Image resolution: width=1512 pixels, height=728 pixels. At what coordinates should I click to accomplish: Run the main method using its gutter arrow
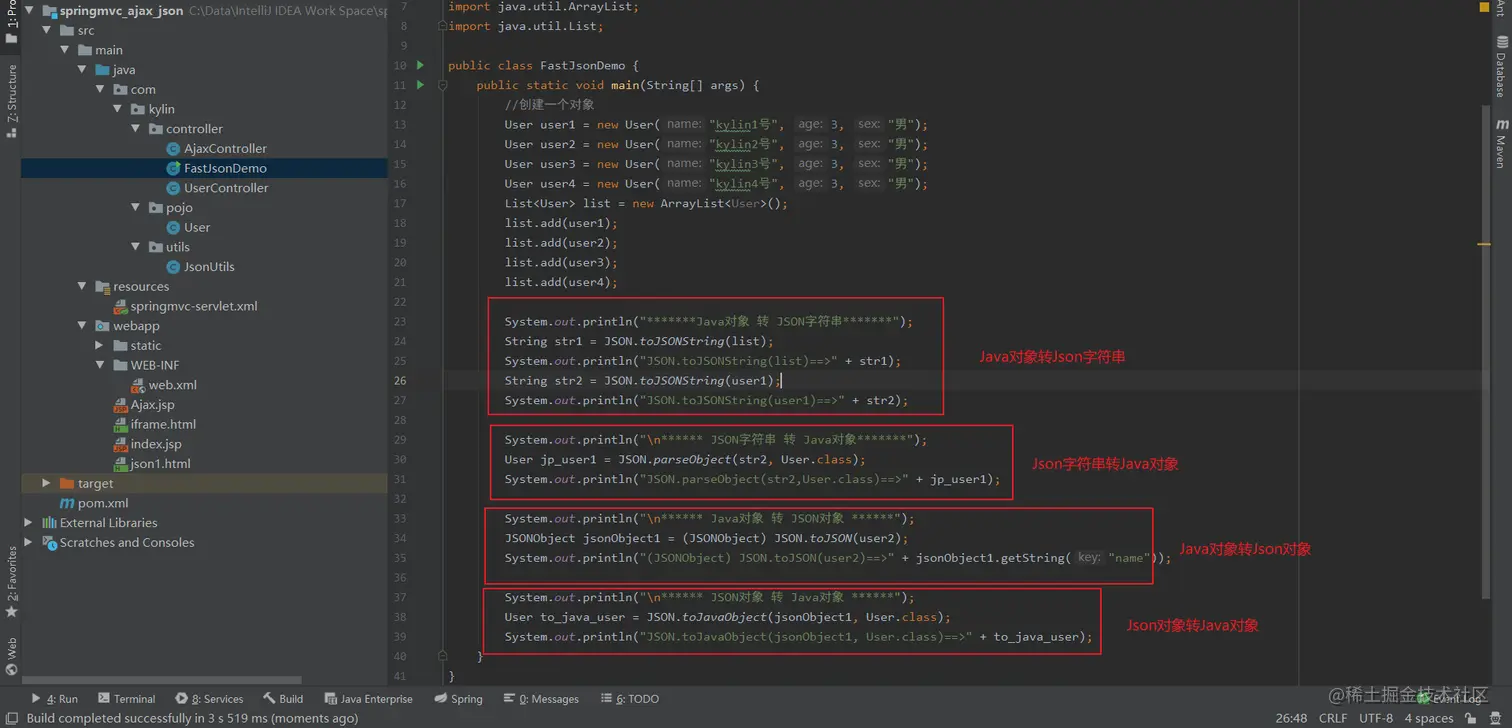coord(420,86)
